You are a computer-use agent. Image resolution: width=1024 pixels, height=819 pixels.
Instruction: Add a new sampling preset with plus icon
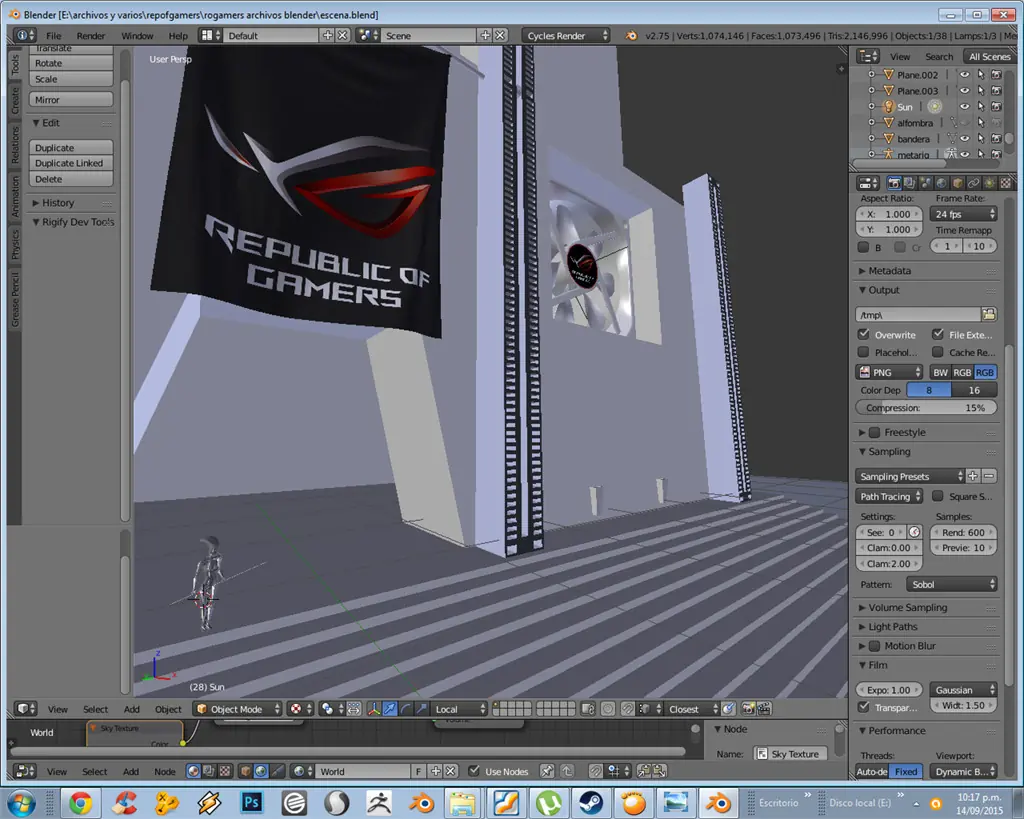point(973,476)
